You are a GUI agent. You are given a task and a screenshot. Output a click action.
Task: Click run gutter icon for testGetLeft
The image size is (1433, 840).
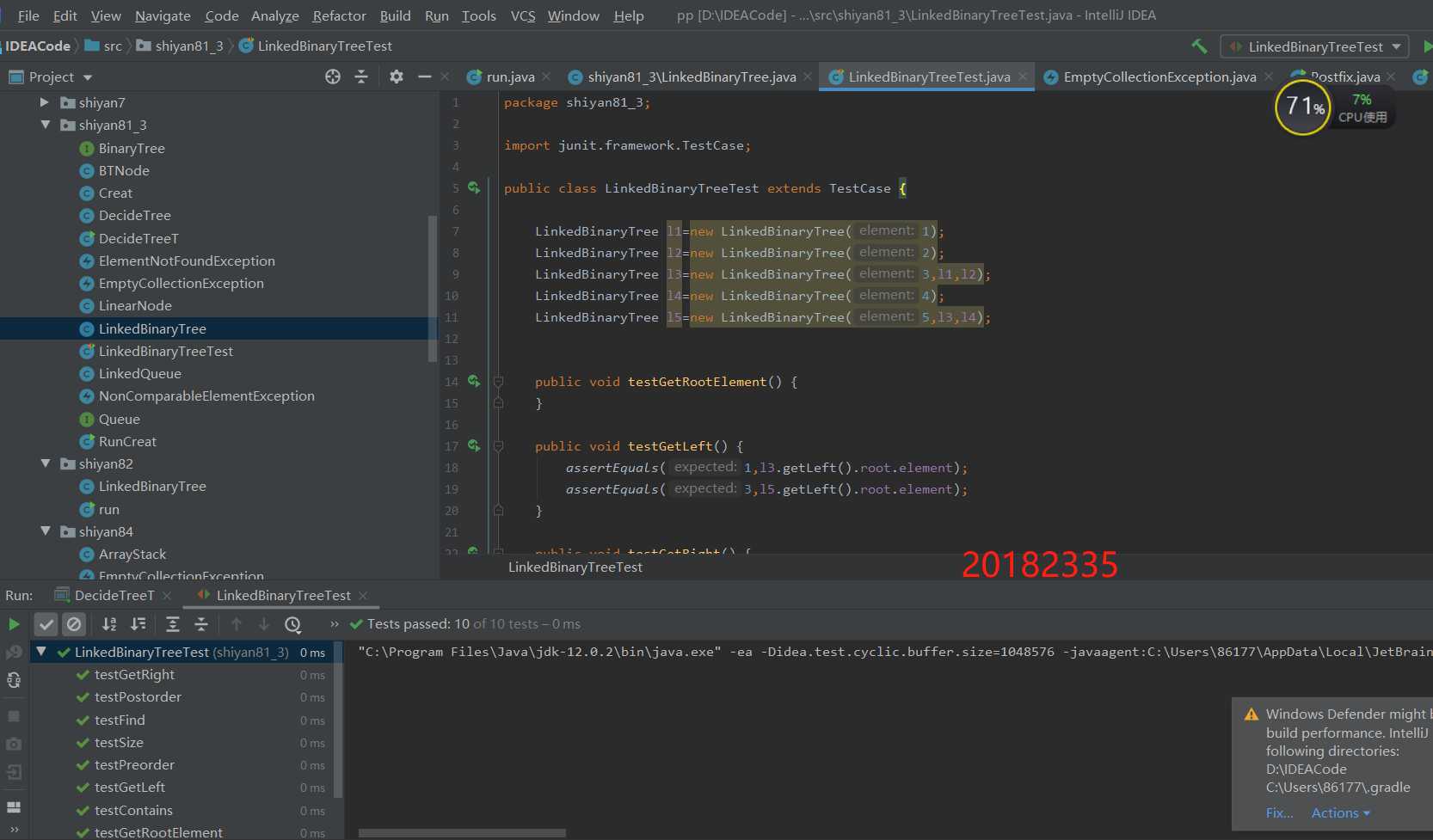(x=474, y=445)
